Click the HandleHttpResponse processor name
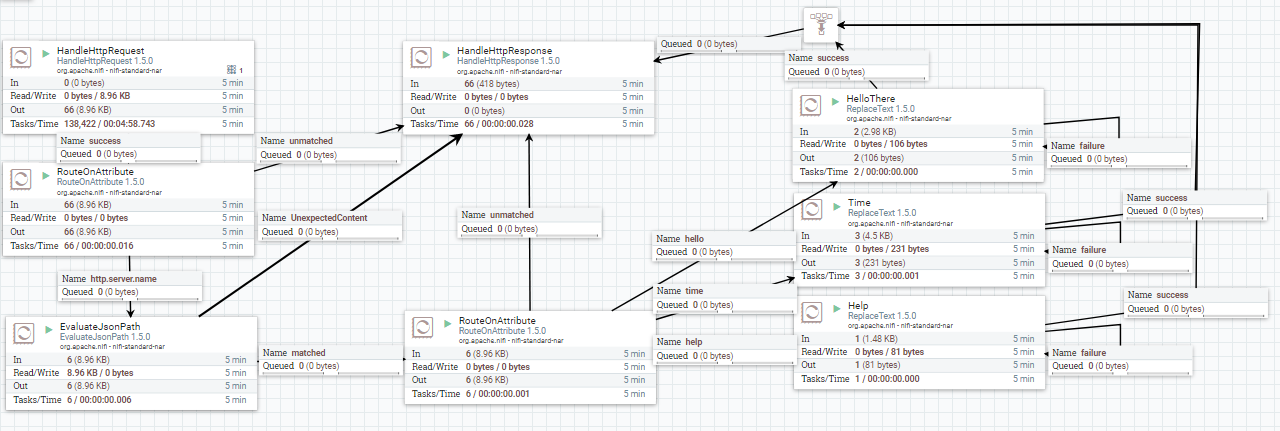The image size is (1280, 431). point(505,51)
